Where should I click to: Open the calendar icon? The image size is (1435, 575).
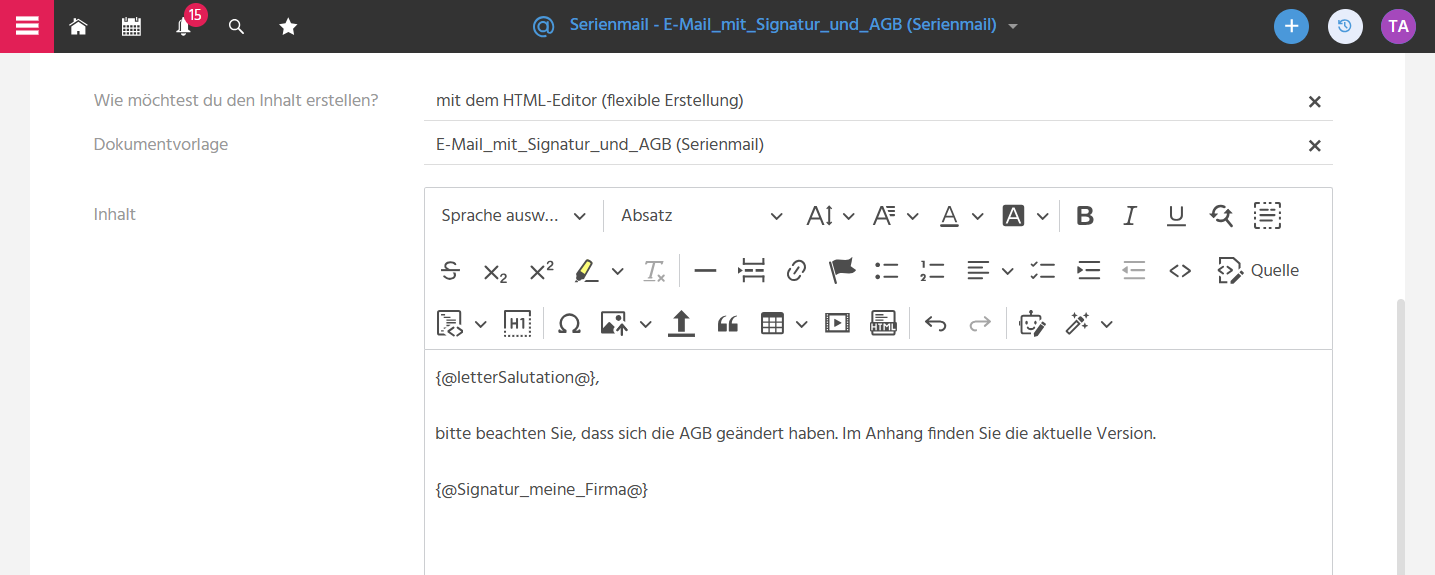[x=131, y=27]
